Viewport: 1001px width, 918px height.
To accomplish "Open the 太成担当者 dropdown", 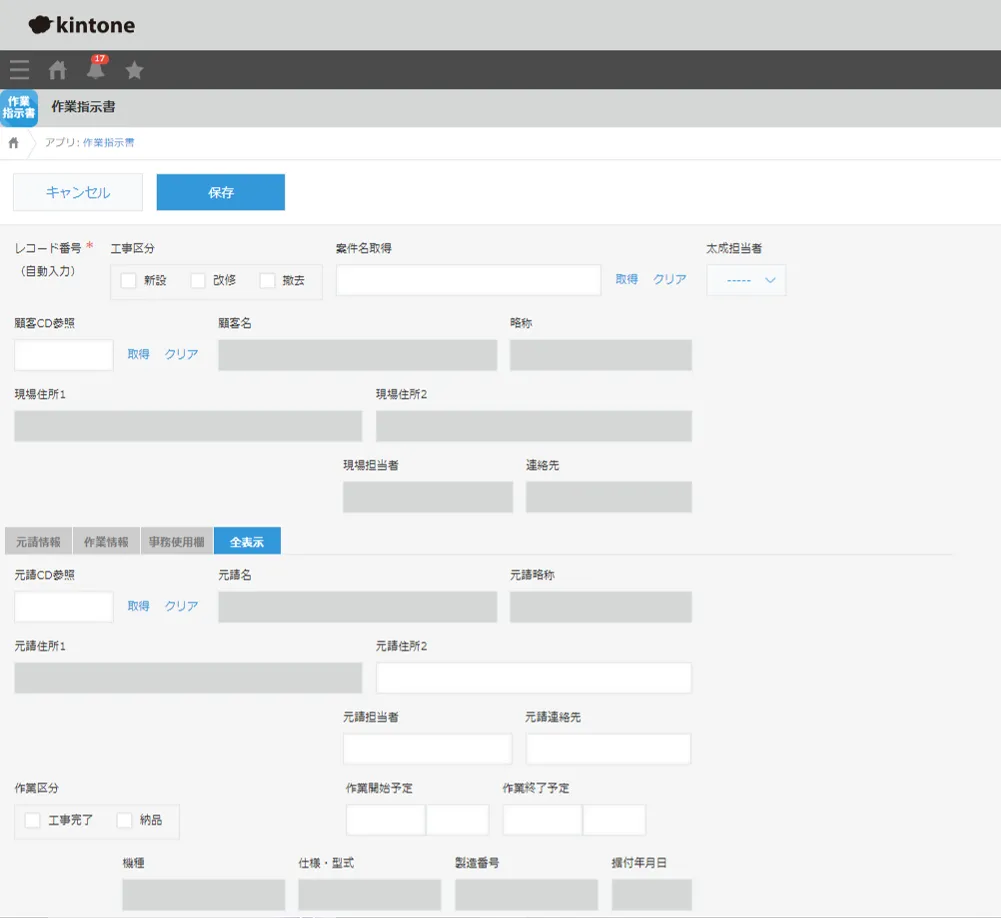I will click(x=746, y=281).
